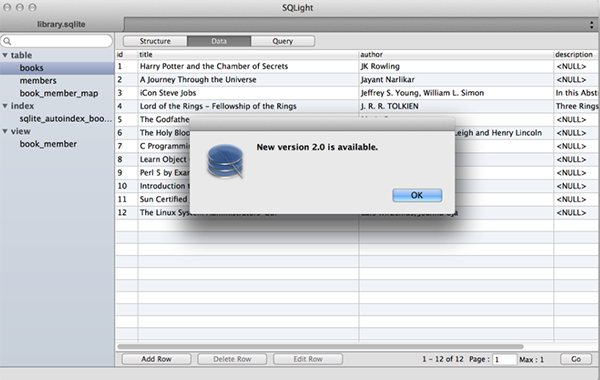Click the horizontal scrollbar of data table

pos(320,346)
